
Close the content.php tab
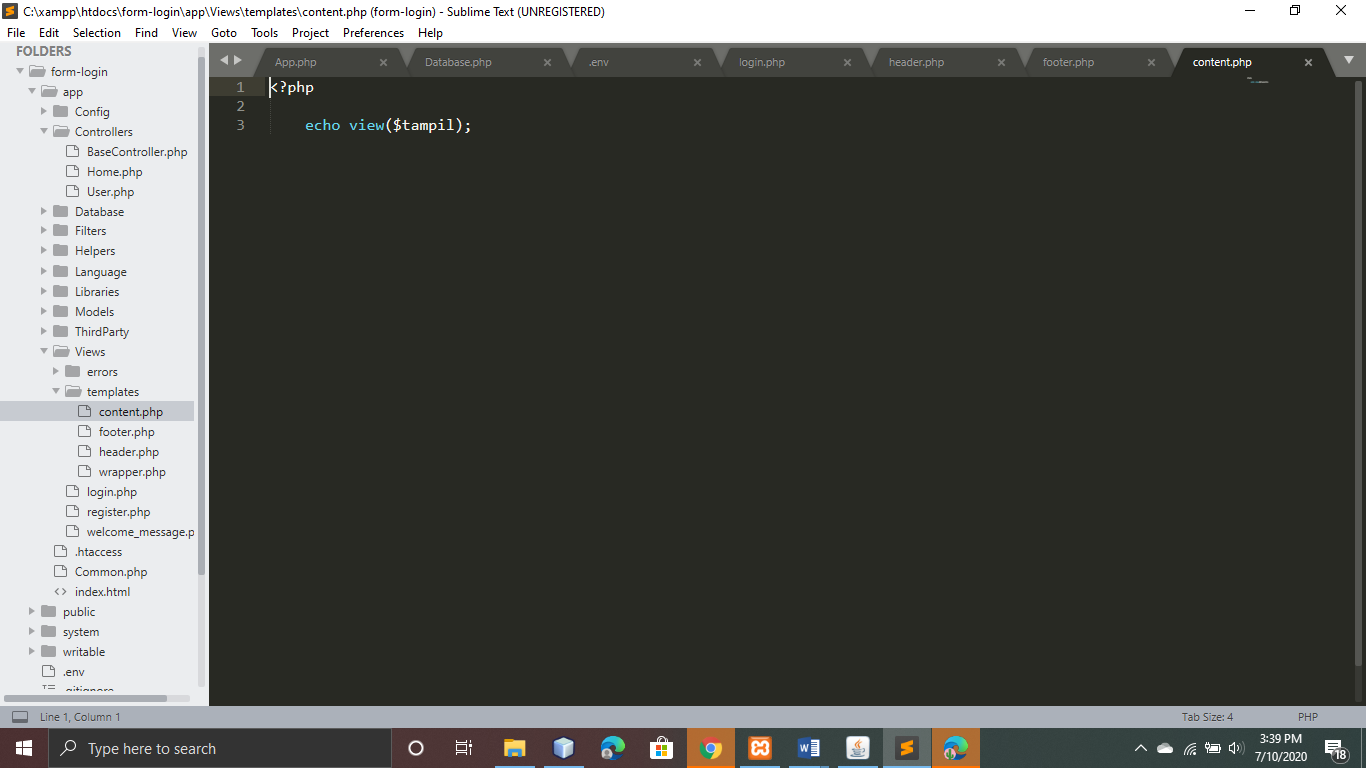[x=1308, y=62]
